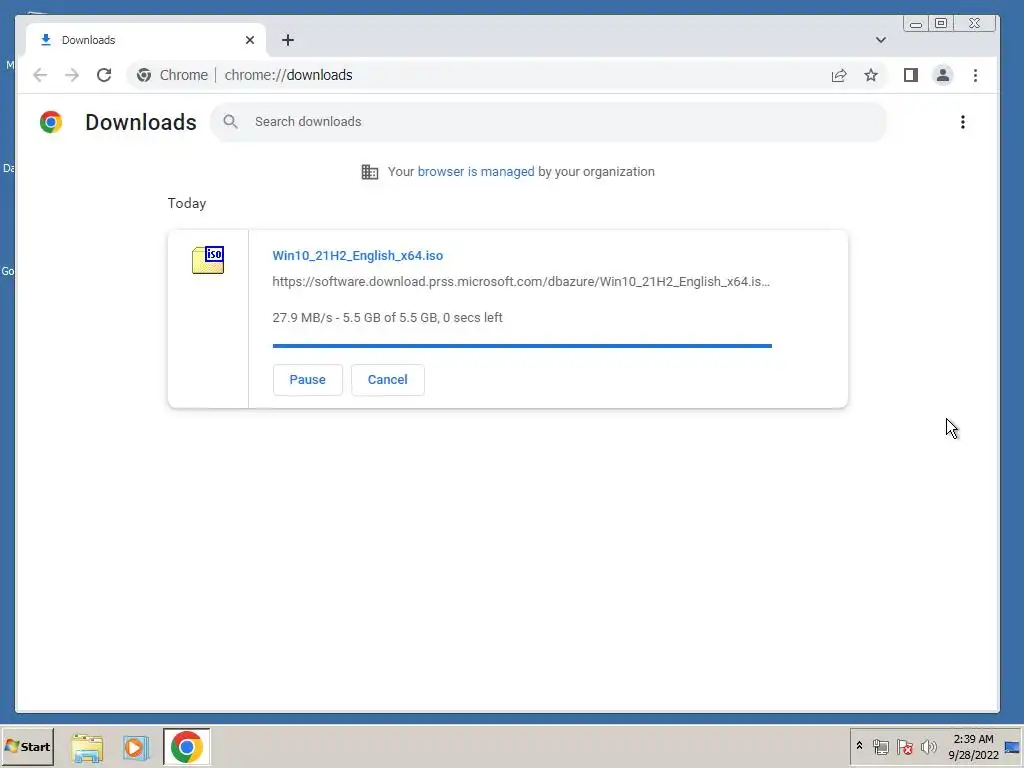Launch Windows Media Player from taskbar
This screenshot has height=768, width=1024.
pyautogui.click(x=136, y=747)
